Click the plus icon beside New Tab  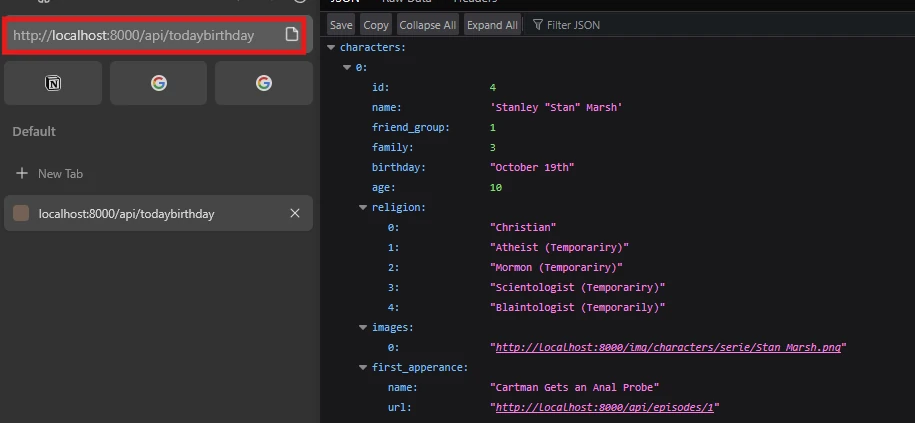22,173
